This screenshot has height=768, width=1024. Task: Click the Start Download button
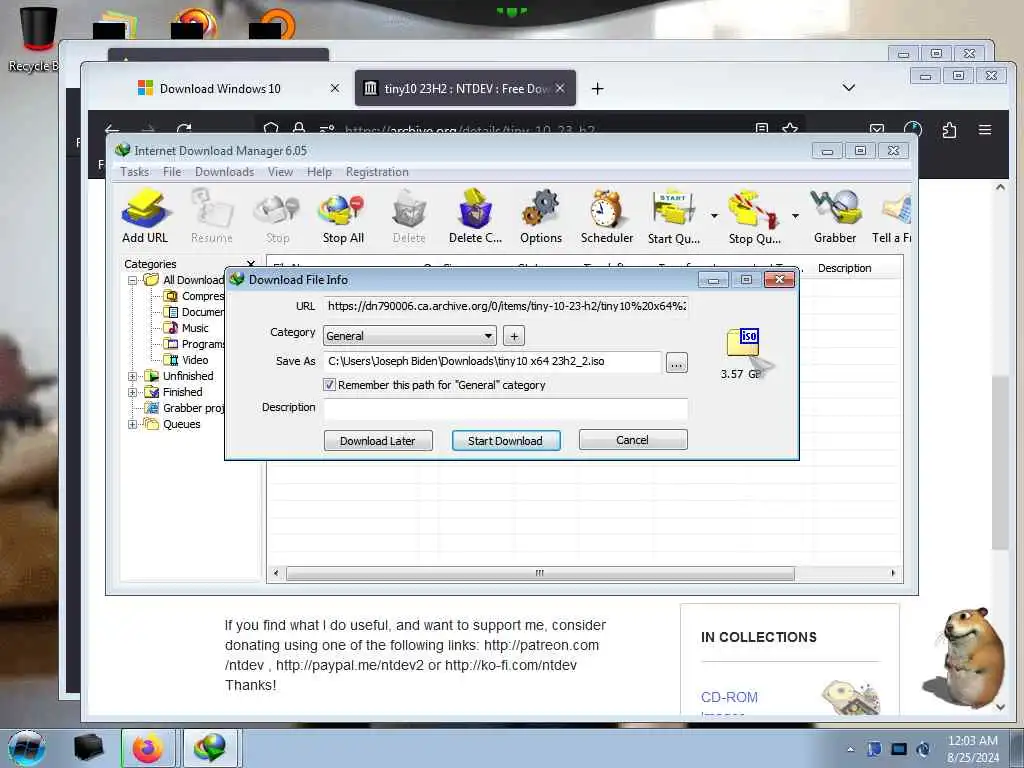505,441
